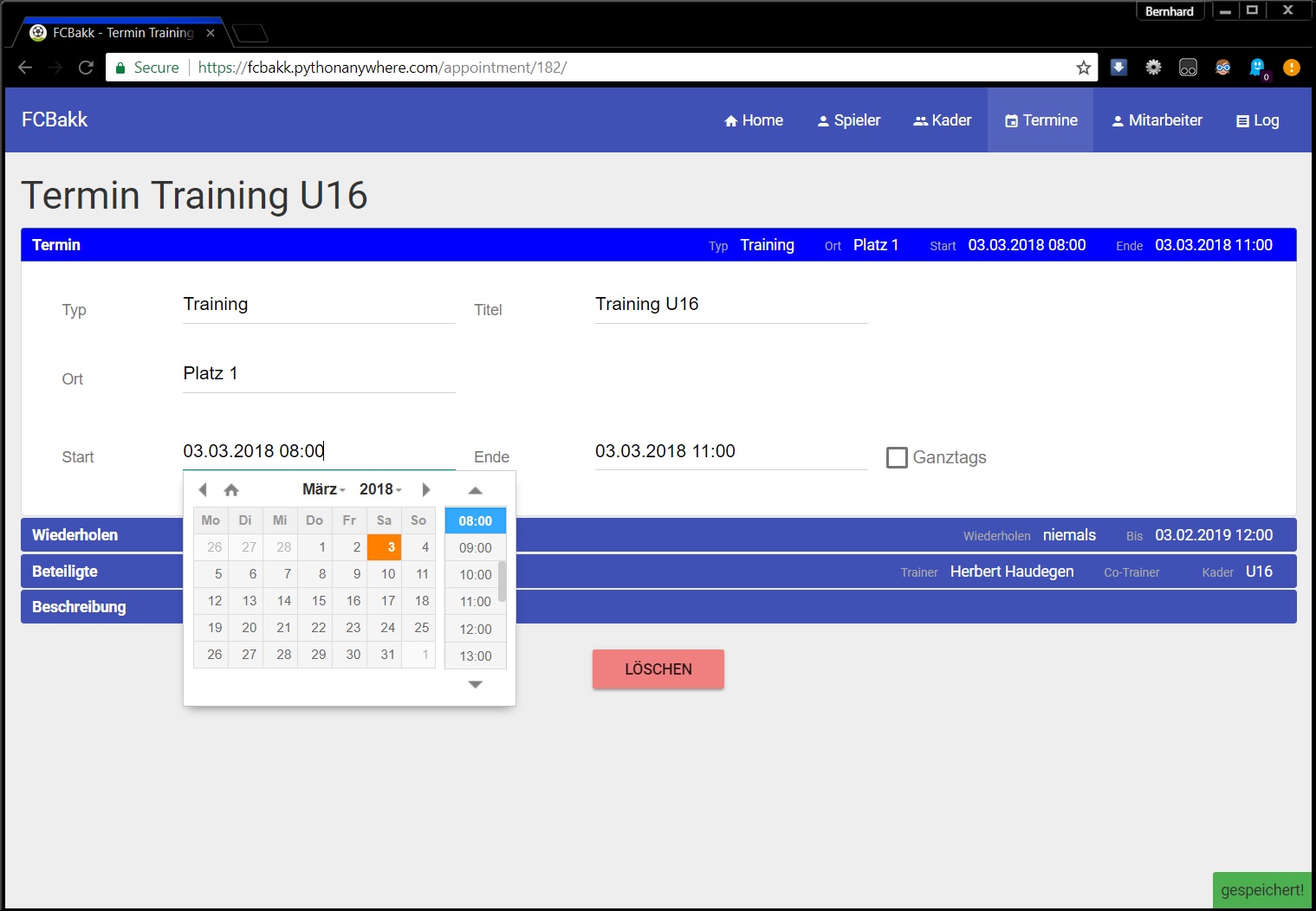The height and width of the screenshot is (911, 1316).
Task: Click the FCBakk brand link
Action: coord(55,120)
